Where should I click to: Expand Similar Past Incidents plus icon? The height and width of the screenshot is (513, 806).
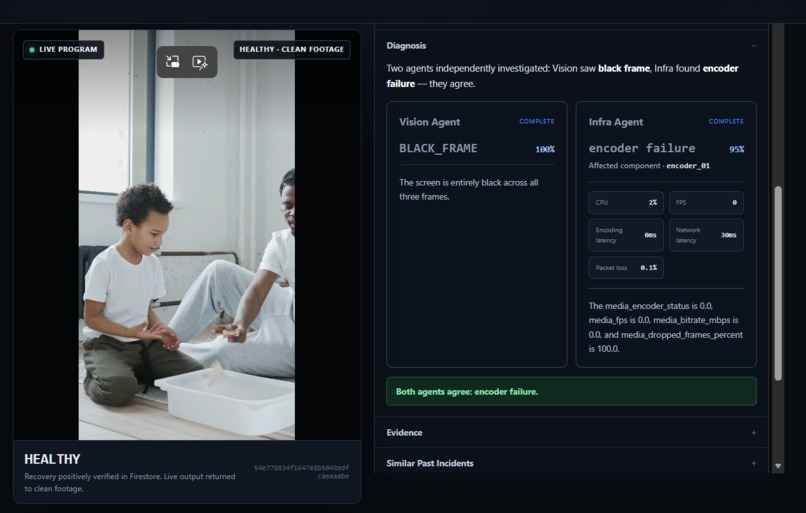click(x=754, y=463)
